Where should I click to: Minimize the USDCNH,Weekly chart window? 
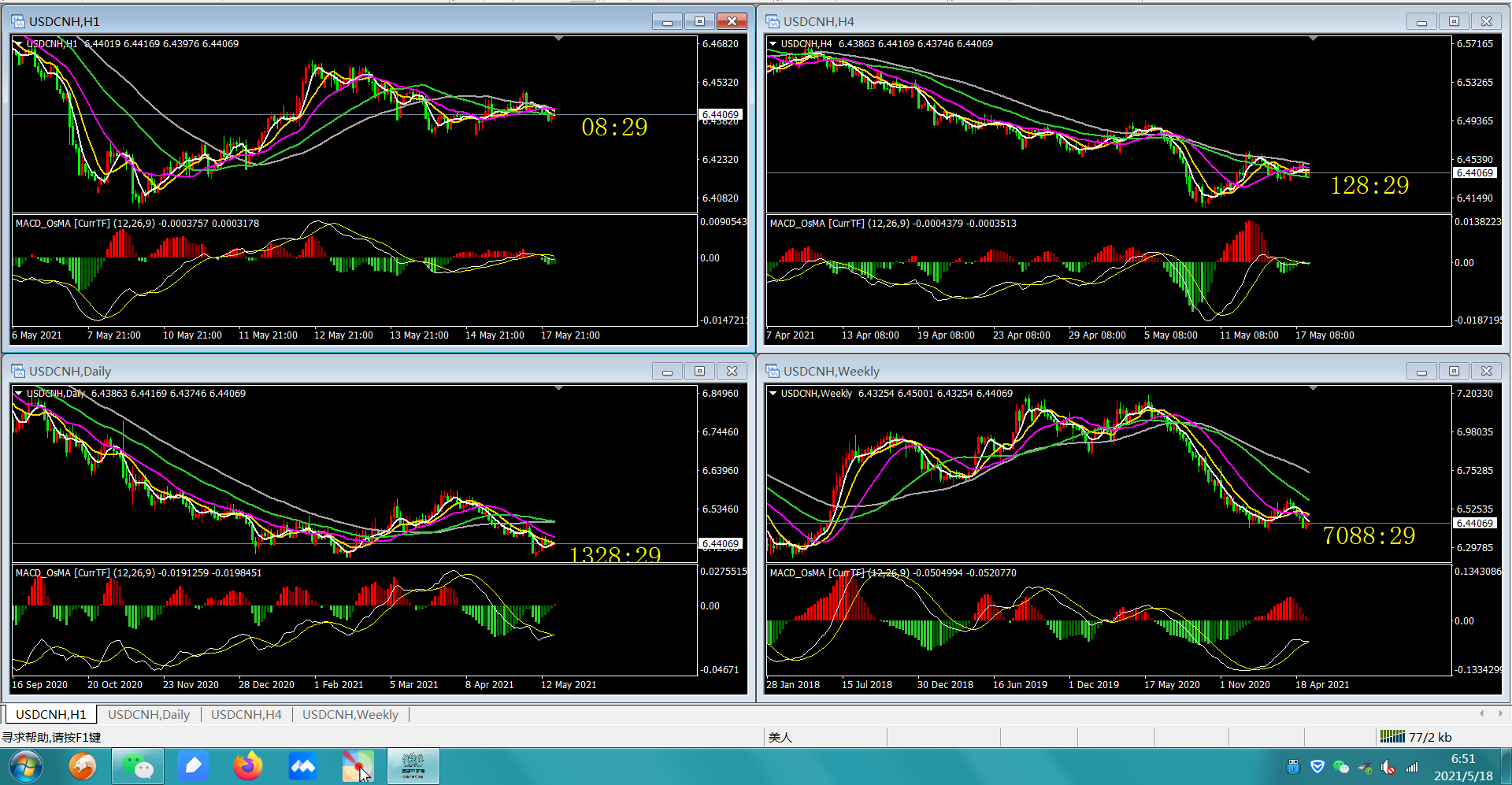tap(1421, 371)
